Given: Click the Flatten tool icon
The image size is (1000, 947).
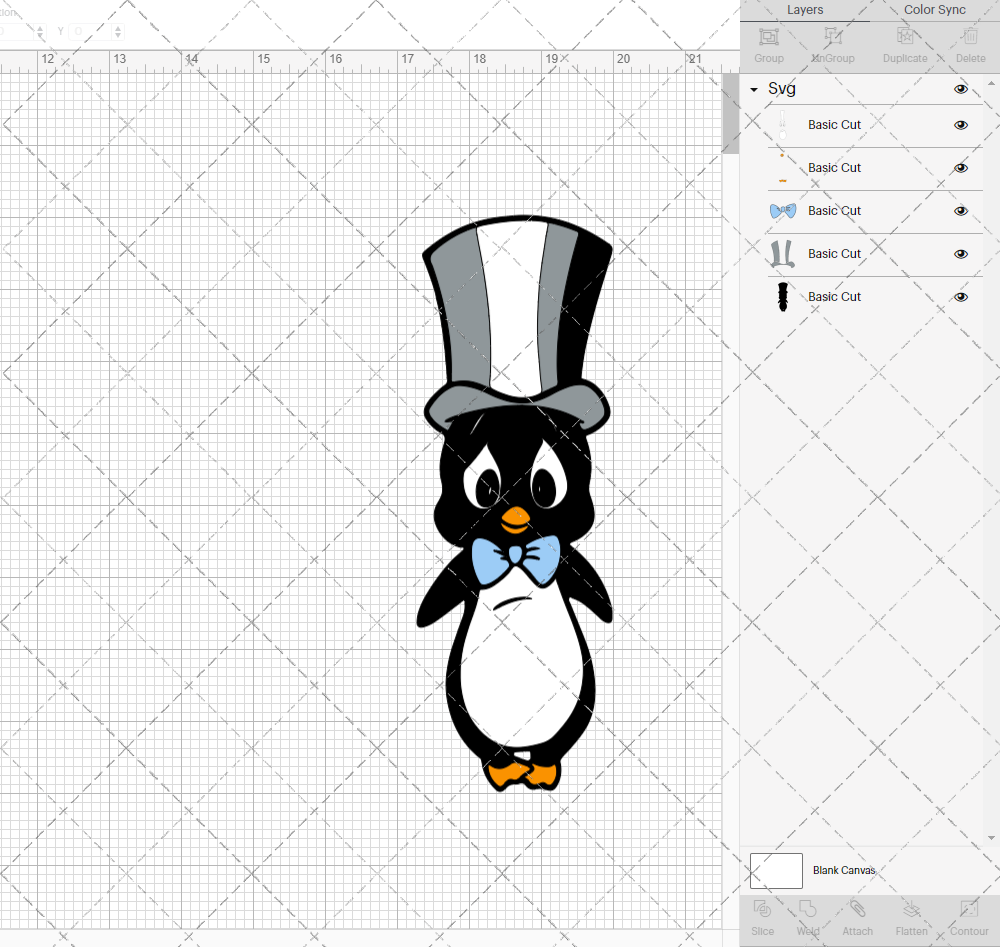Looking at the screenshot, I should point(911,909).
